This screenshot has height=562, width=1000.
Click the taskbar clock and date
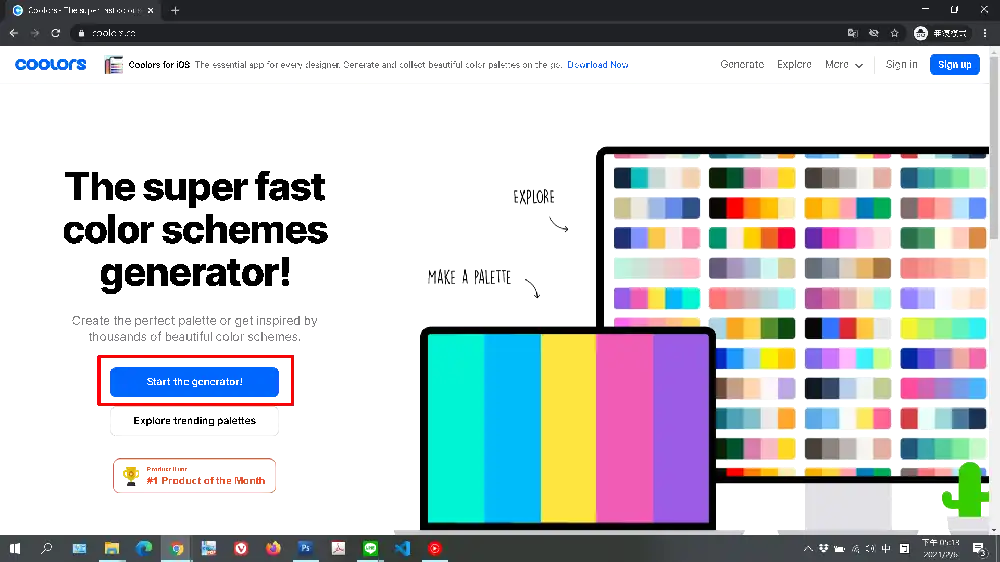point(941,549)
